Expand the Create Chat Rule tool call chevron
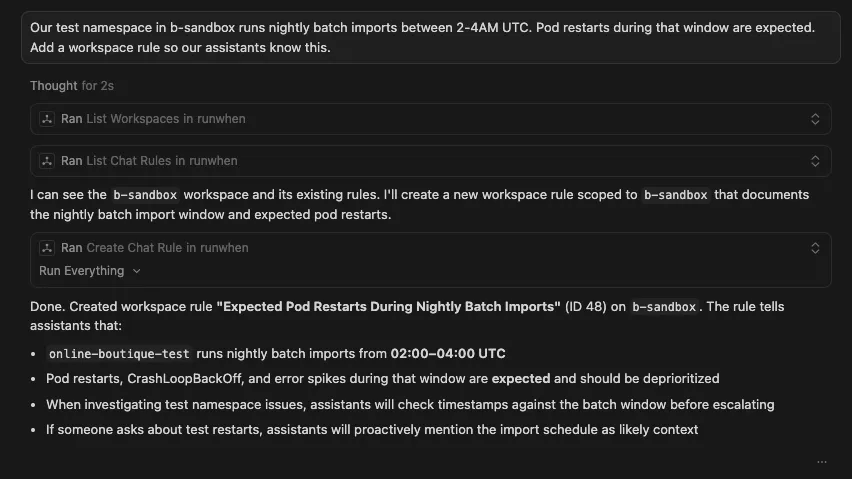 tap(815, 248)
